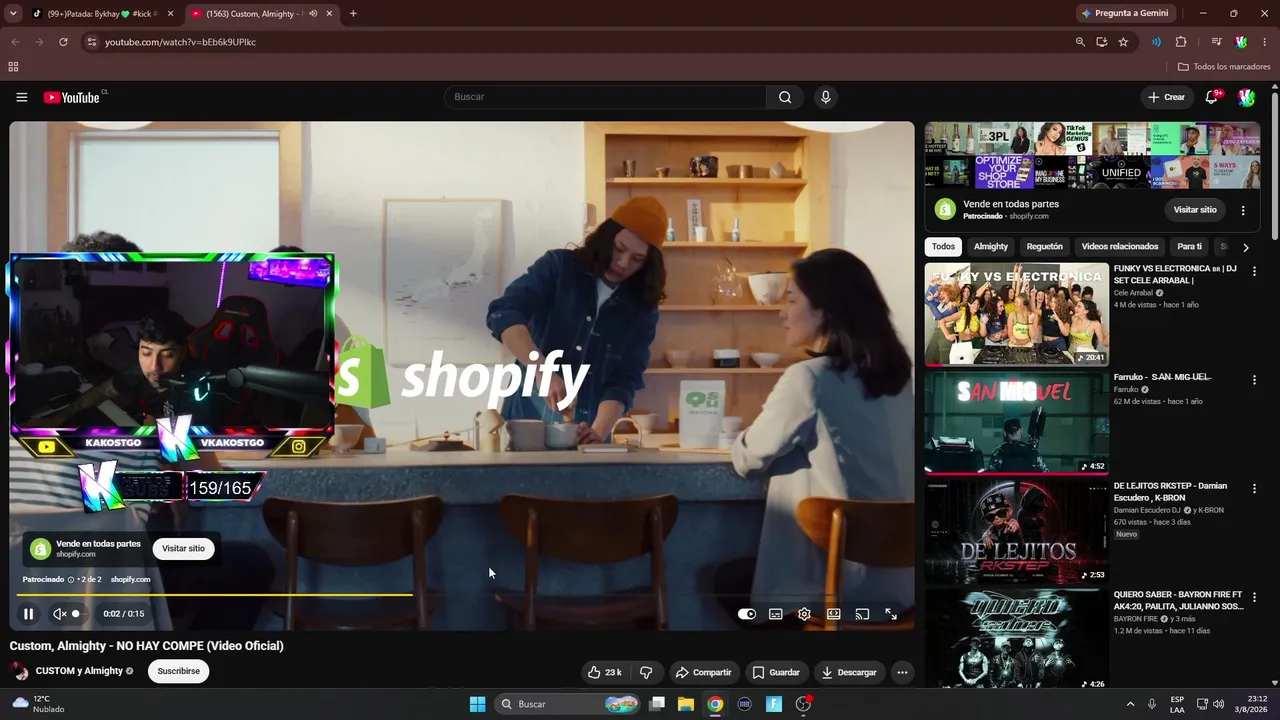Open a new browser tab
This screenshot has height=720, width=1280.
(353, 14)
